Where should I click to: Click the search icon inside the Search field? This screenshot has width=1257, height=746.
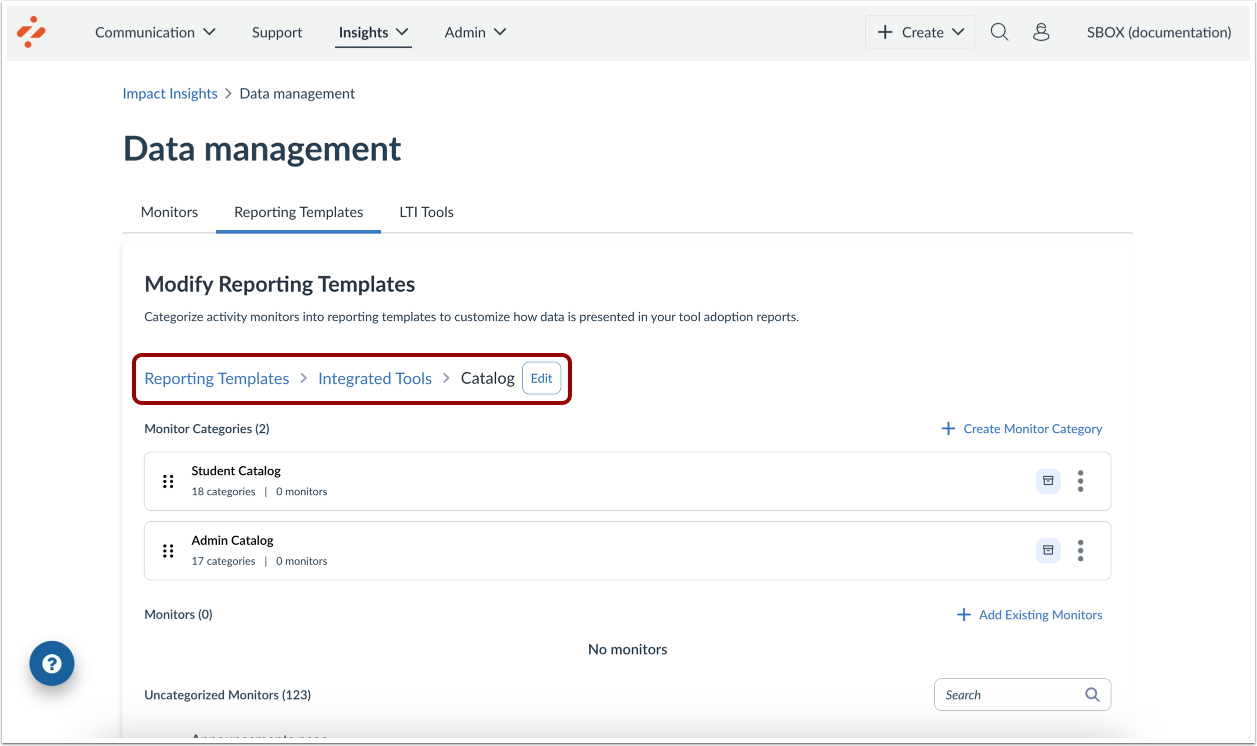pyautogui.click(x=1092, y=694)
